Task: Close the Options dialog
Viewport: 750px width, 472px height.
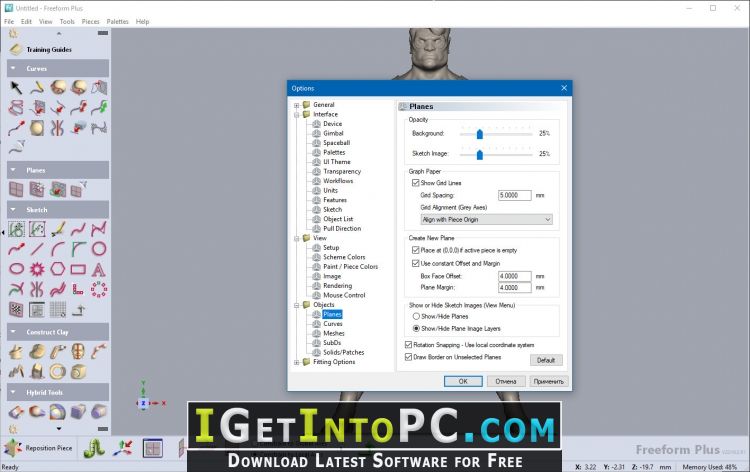Action: pyautogui.click(x=564, y=88)
